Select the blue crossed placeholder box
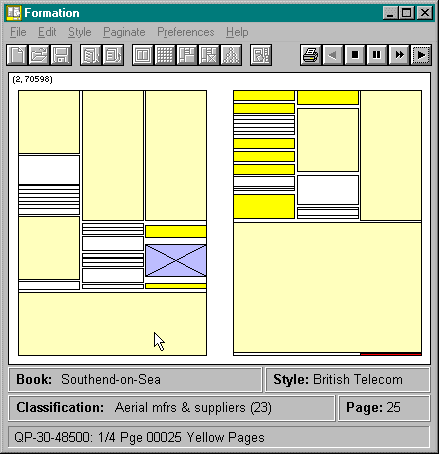Image resolution: width=439 pixels, height=454 pixels. 176,260
